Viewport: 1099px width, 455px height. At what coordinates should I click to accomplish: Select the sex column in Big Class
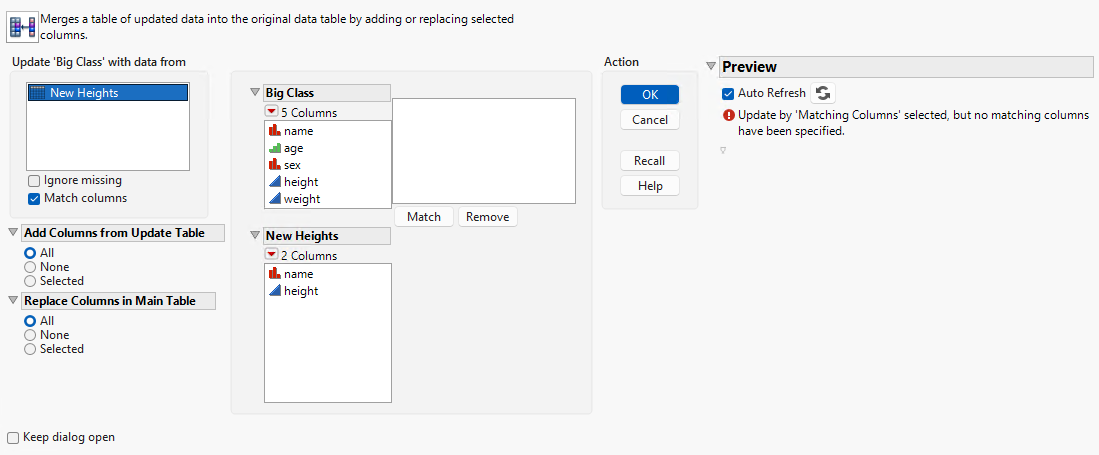click(291, 165)
